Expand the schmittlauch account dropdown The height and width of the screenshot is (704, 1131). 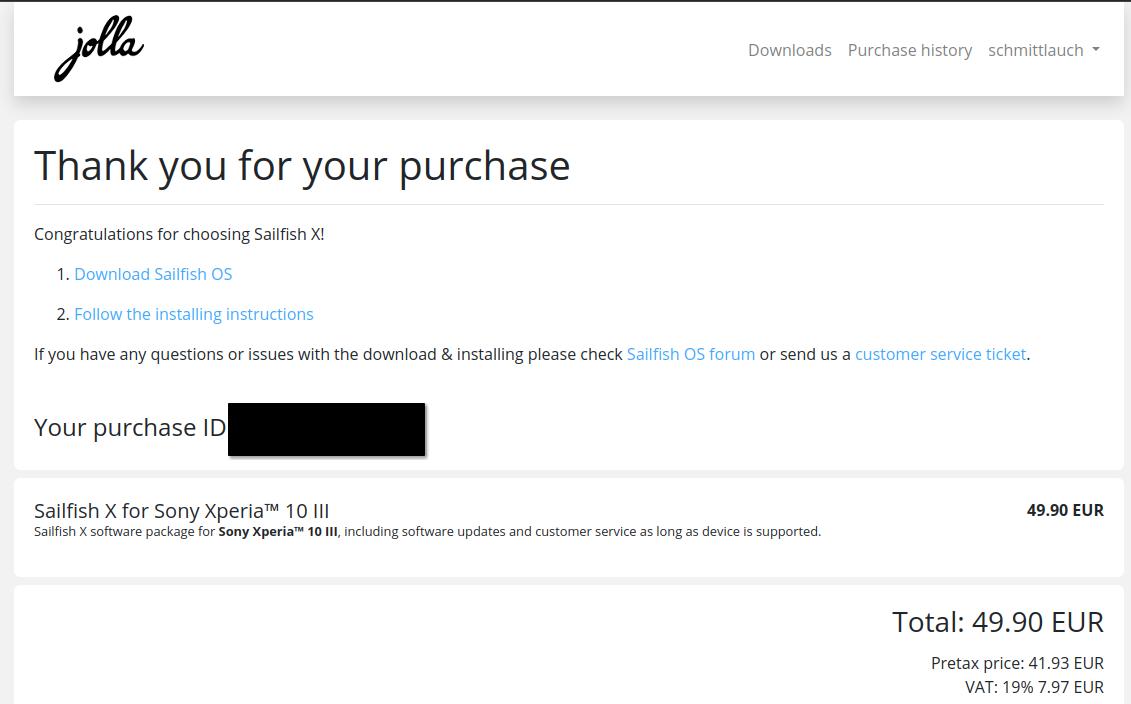(x=1043, y=50)
